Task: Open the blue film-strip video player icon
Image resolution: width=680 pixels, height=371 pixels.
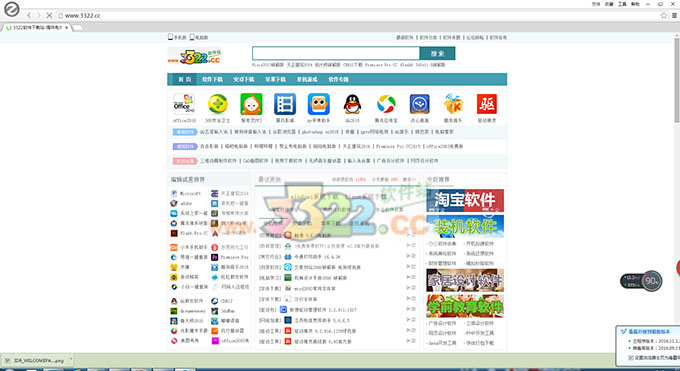Action: point(285,104)
